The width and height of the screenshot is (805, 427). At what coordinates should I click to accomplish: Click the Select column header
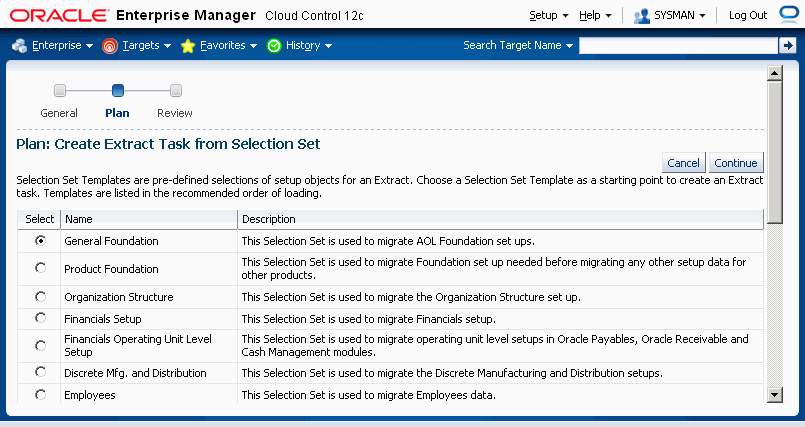(x=40, y=219)
